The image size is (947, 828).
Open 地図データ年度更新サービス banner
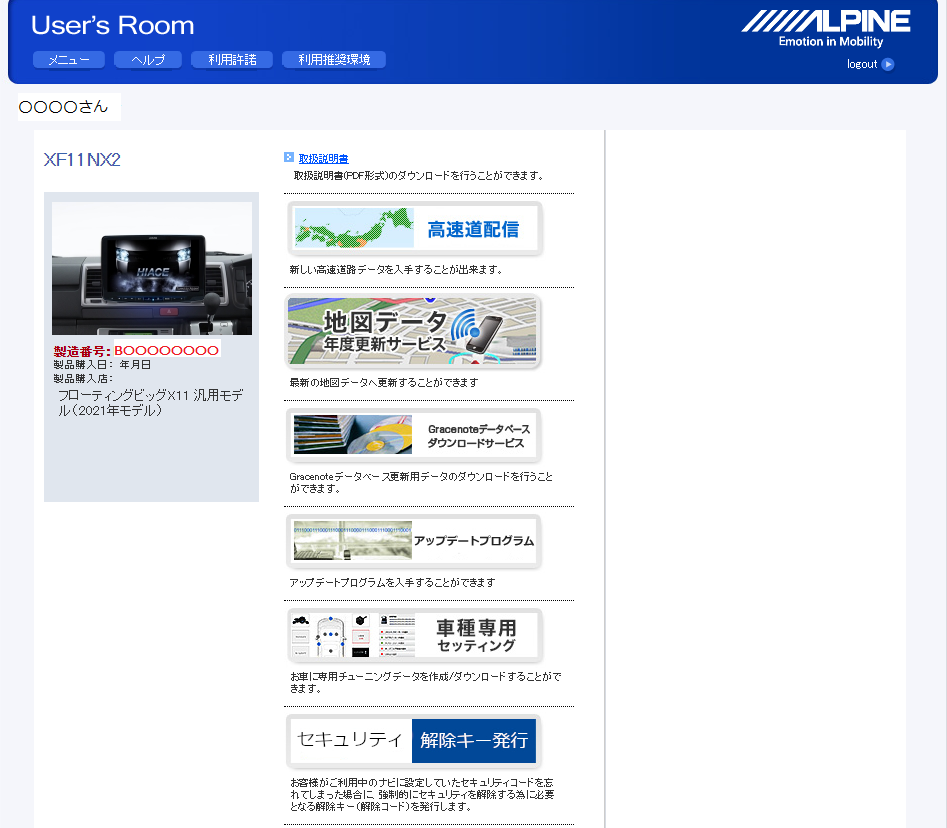tap(414, 333)
